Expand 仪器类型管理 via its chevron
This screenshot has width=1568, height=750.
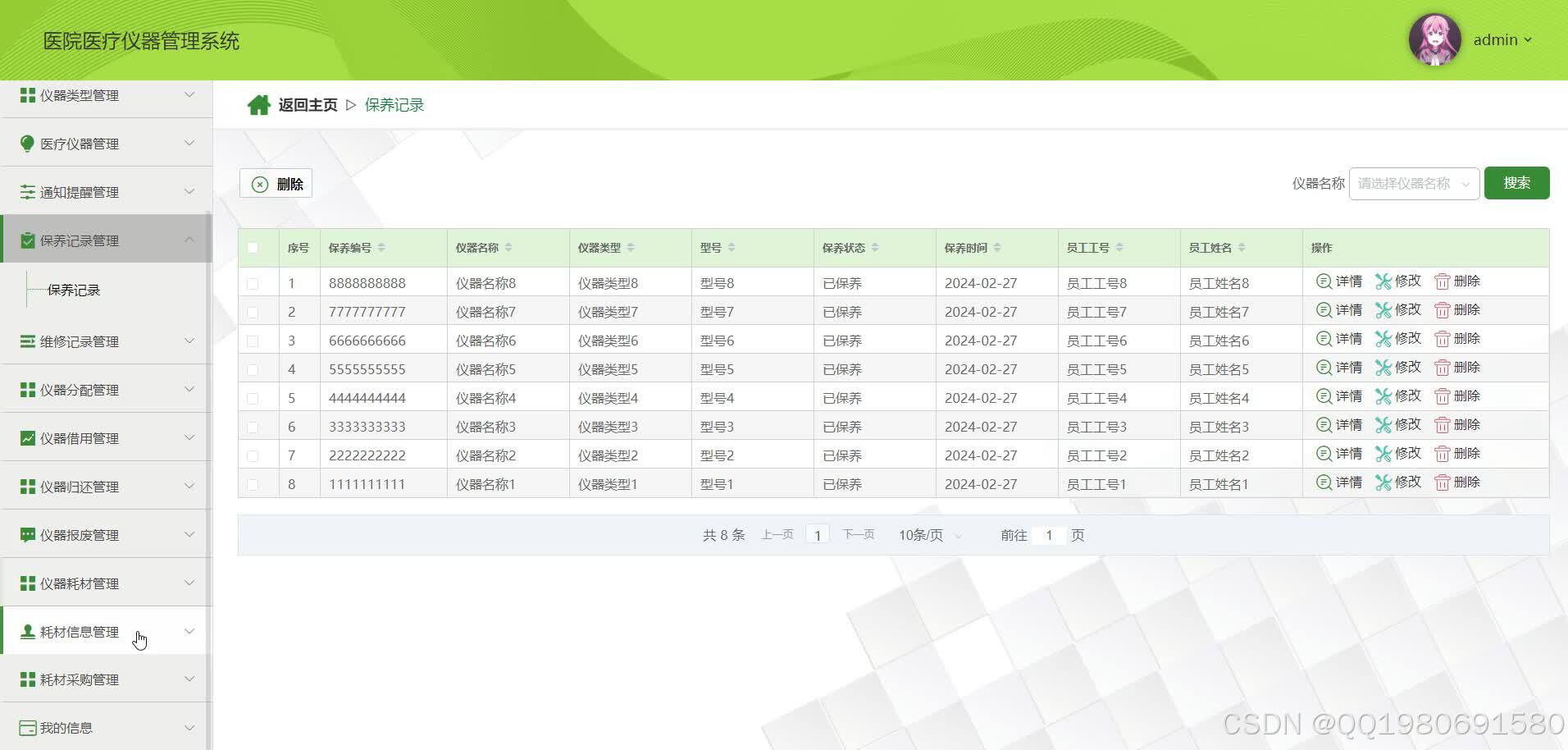tap(189, 95)
